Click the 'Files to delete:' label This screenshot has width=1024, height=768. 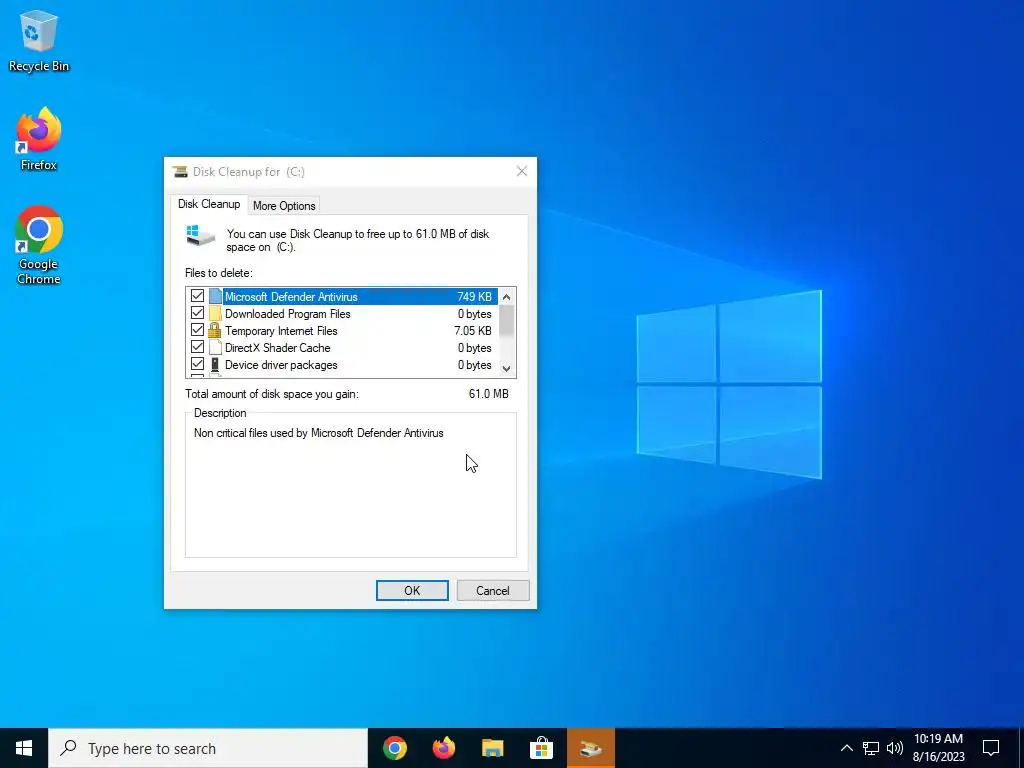219,273
